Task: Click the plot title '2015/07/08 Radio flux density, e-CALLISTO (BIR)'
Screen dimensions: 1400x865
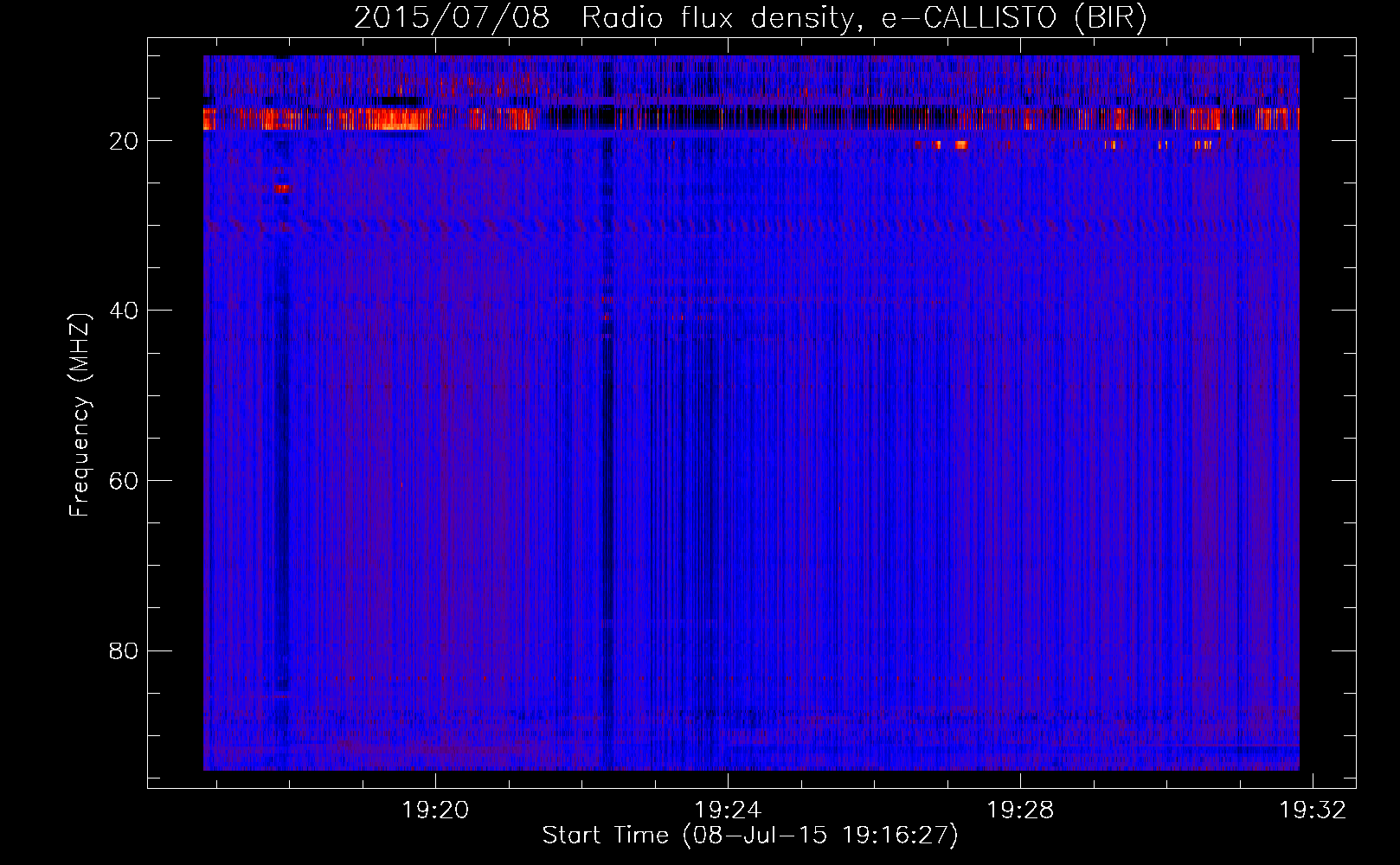Action: pos(750,17)
